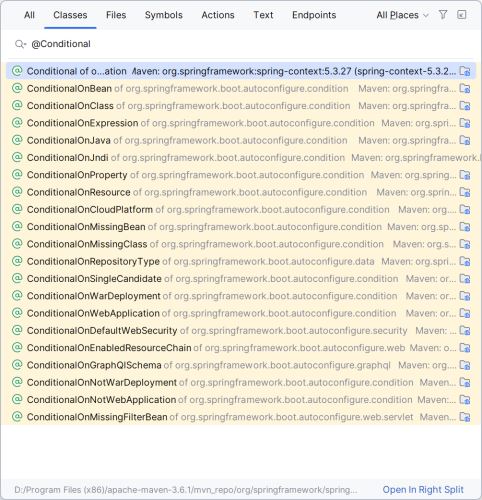Select ConditionalOnBean result

click(241, 88)
